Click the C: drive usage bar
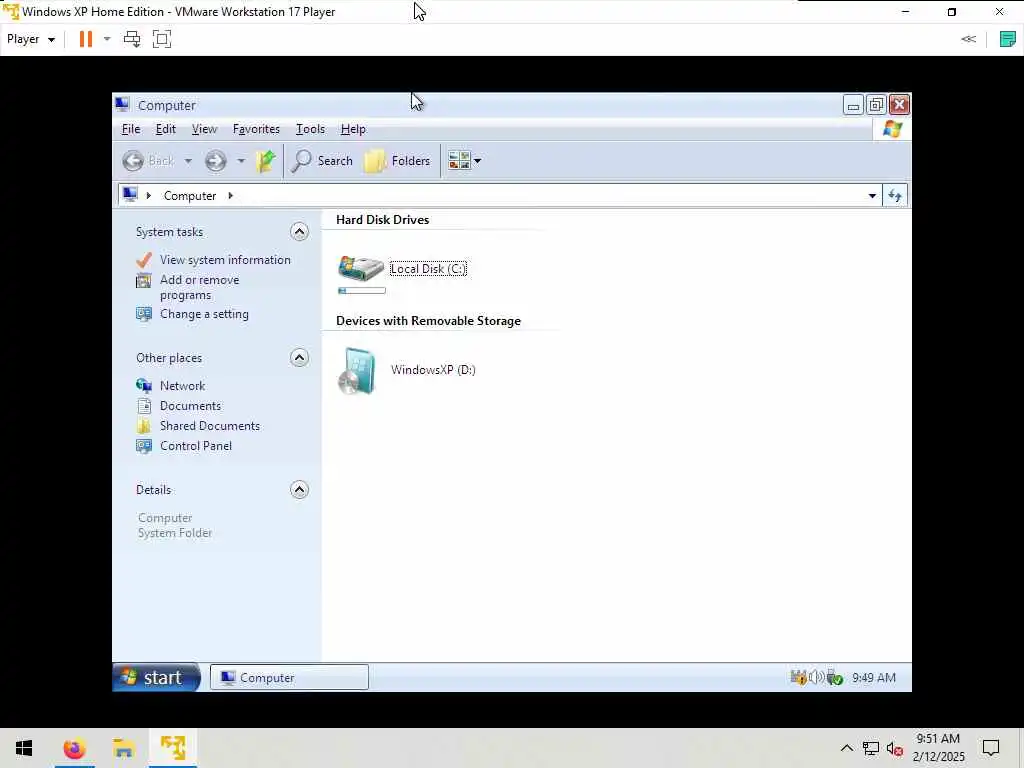 point(362,291)
